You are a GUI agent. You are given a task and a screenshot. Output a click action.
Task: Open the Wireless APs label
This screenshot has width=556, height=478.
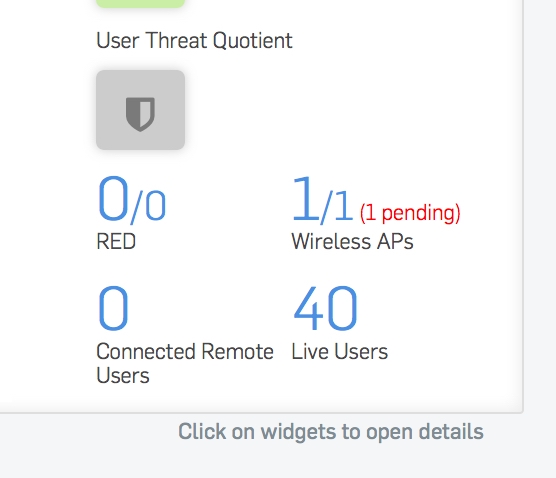point(352,242)
